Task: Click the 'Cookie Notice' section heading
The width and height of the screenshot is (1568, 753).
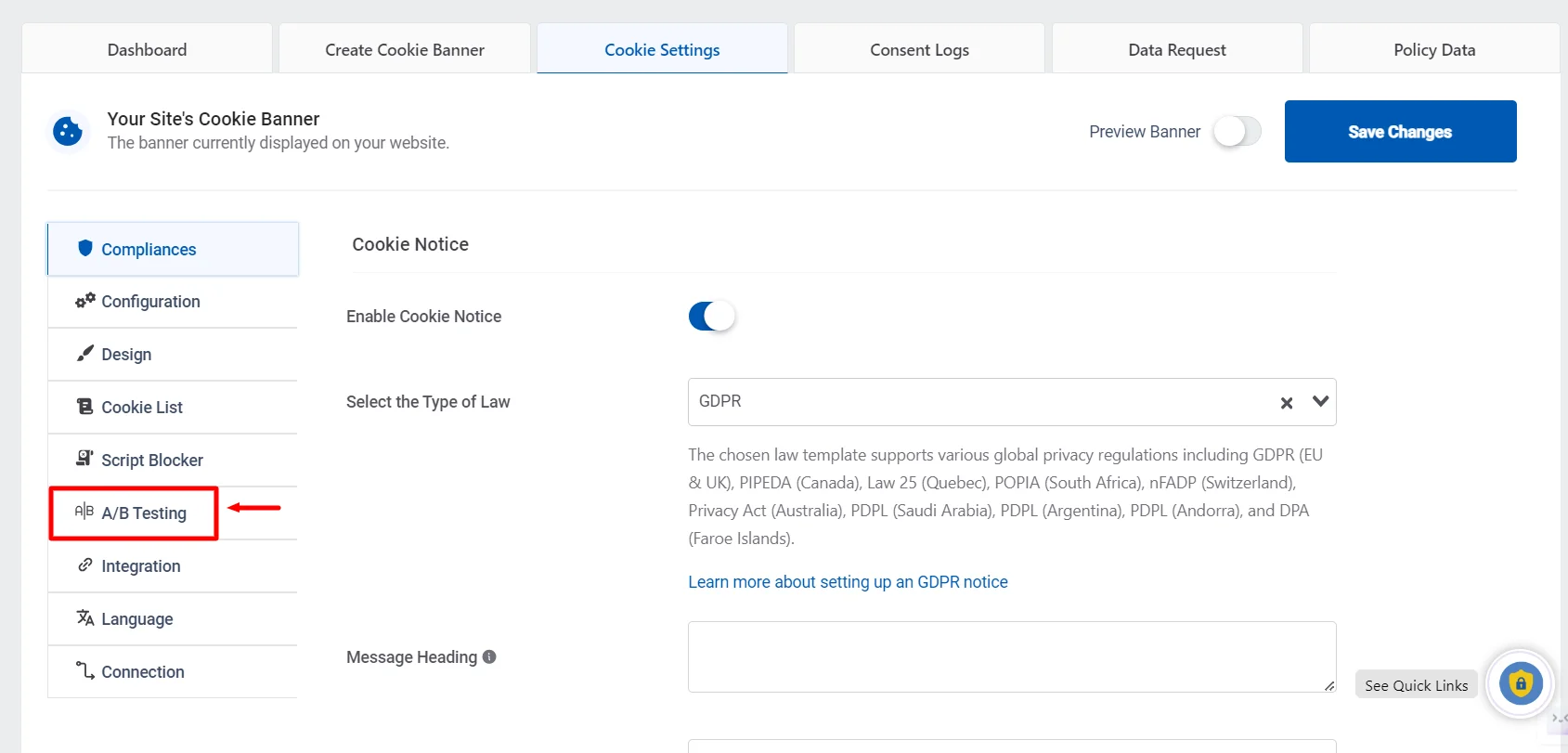Action: pos(410,244)
